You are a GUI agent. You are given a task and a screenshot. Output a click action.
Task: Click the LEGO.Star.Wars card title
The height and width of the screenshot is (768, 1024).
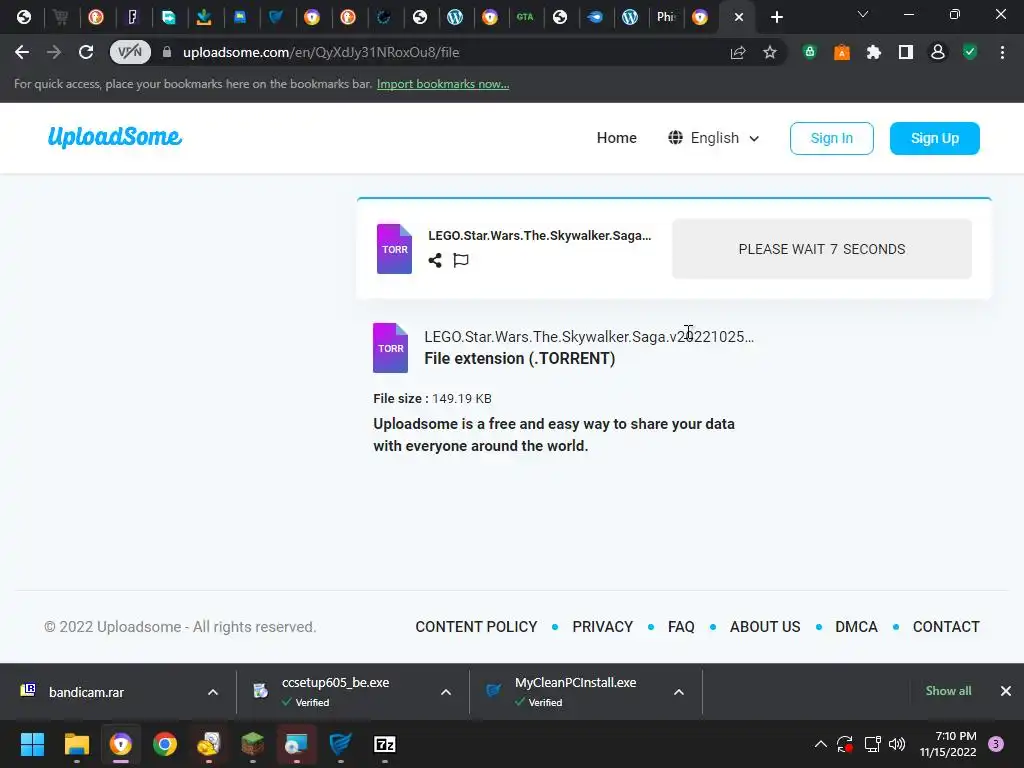(539, 236)
